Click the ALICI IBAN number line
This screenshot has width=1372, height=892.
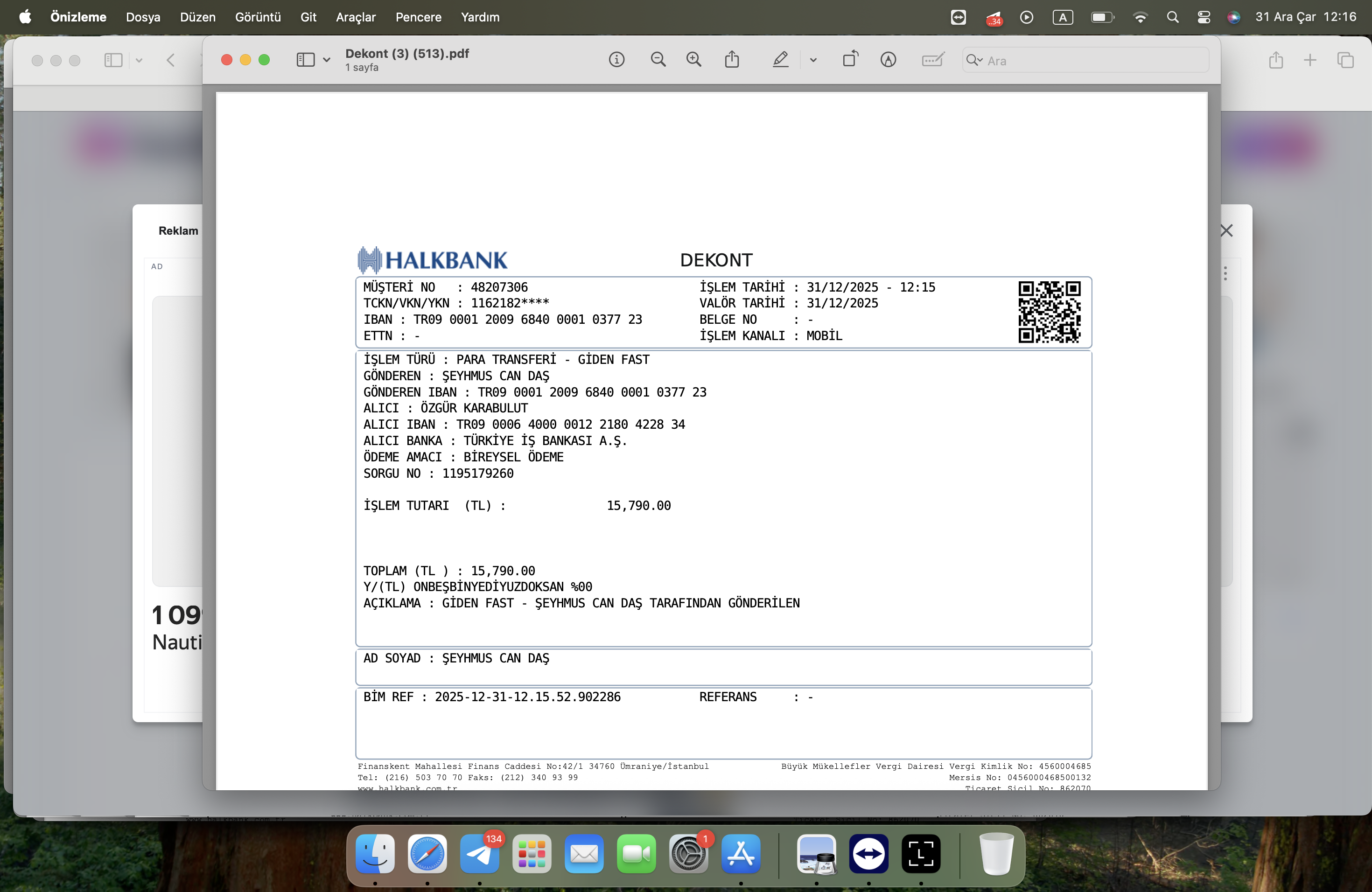click(524, 424)
